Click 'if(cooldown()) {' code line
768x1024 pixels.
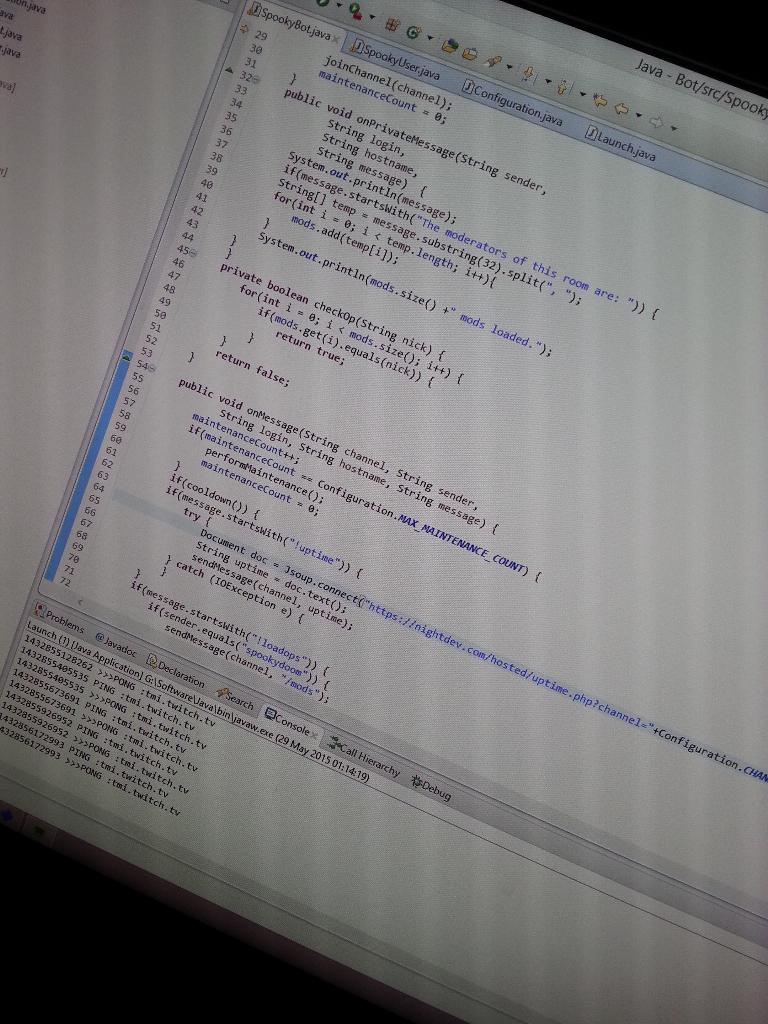(x=214, y=495)
